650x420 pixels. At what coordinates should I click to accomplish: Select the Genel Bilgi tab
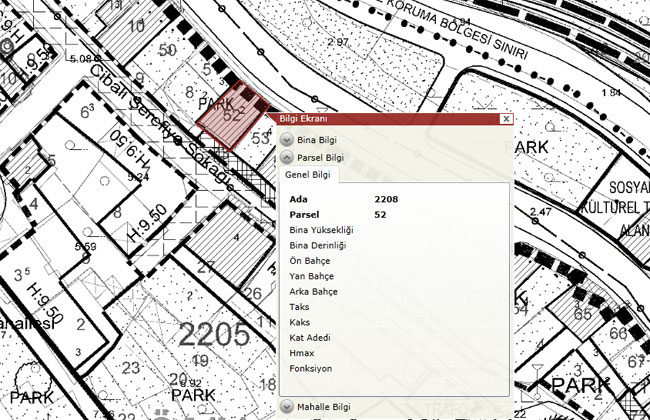[309, 175]
